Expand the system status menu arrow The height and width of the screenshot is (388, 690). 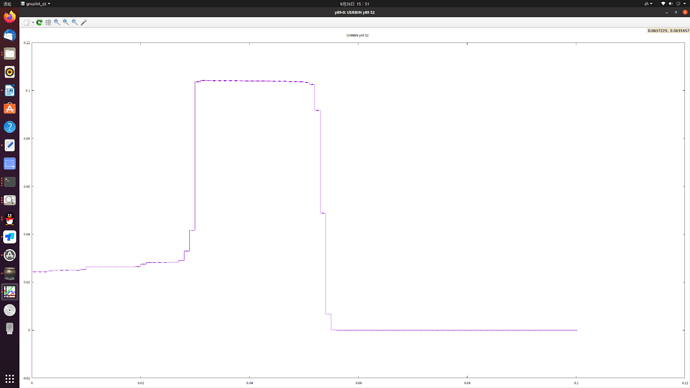tap(685, 4)
